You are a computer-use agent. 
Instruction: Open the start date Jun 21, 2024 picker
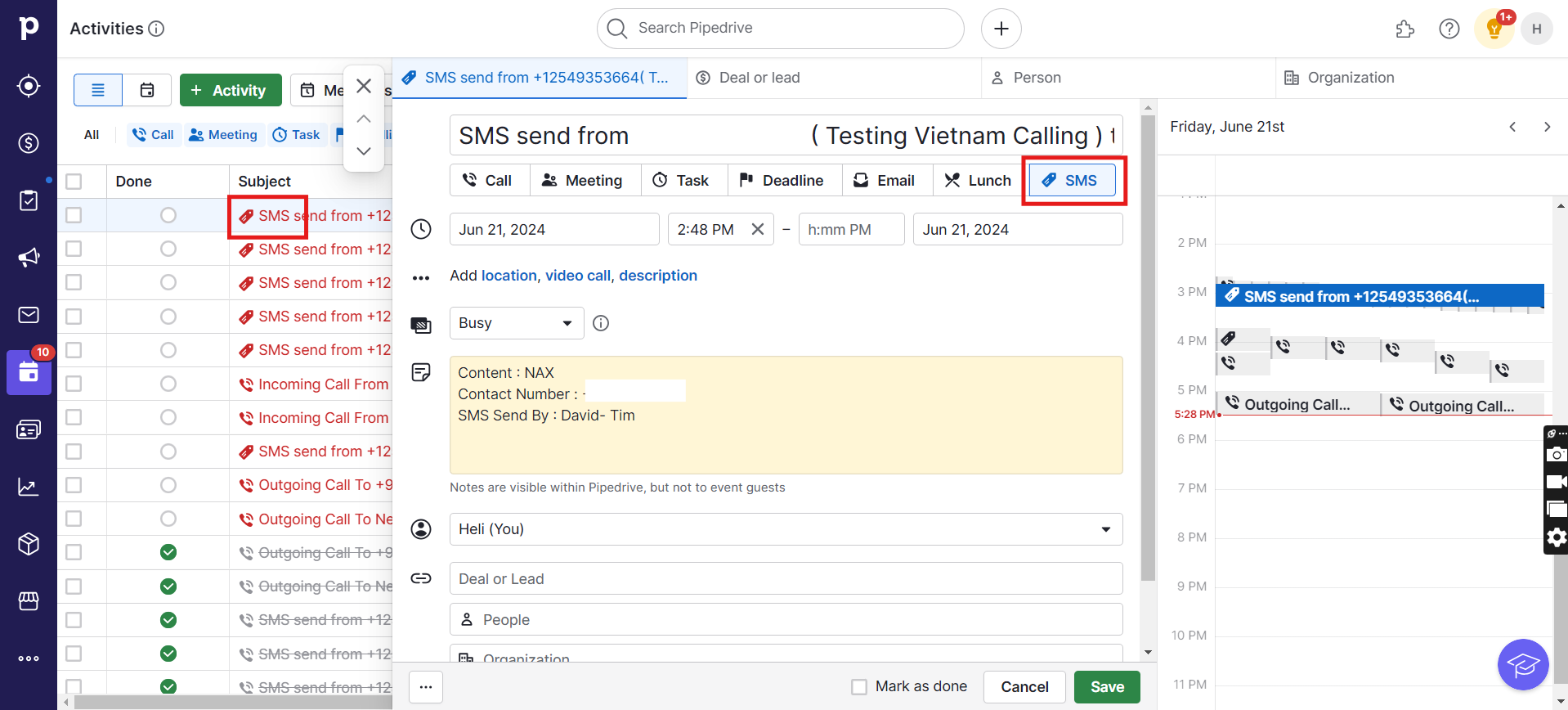point(554,229)
